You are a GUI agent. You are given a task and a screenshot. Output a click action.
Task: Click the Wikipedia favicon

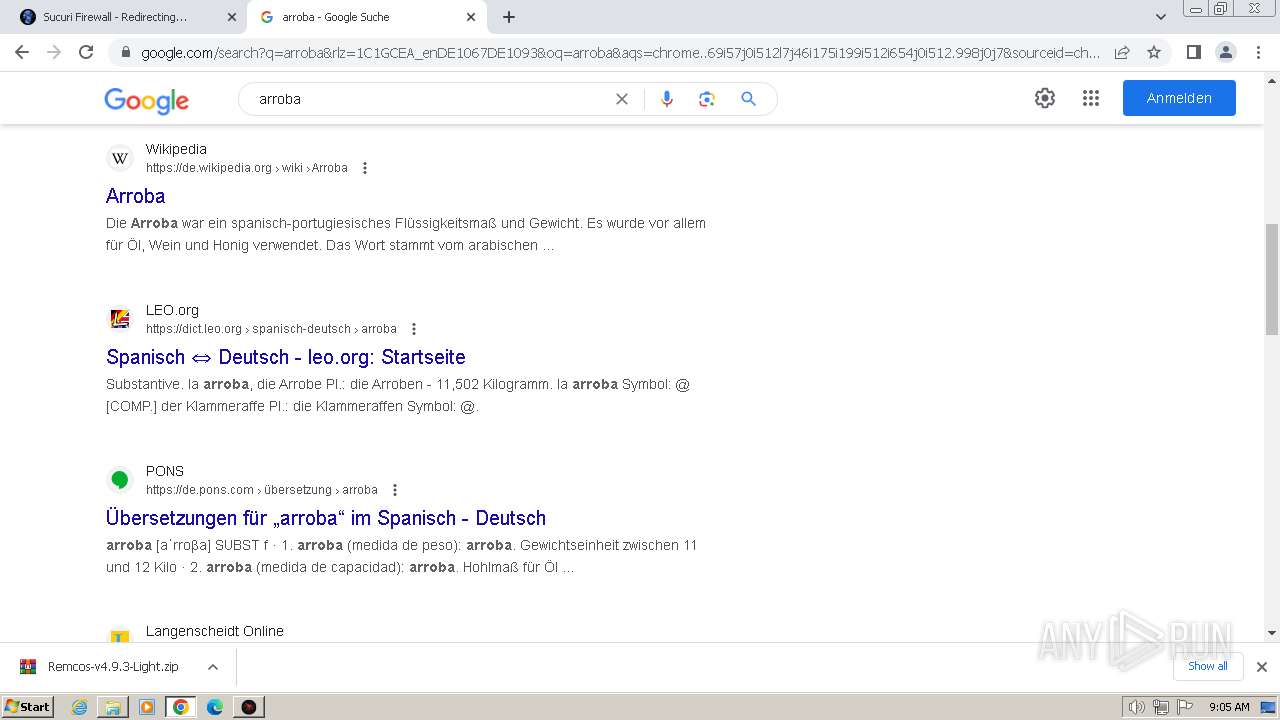click(x=120, y=158)
